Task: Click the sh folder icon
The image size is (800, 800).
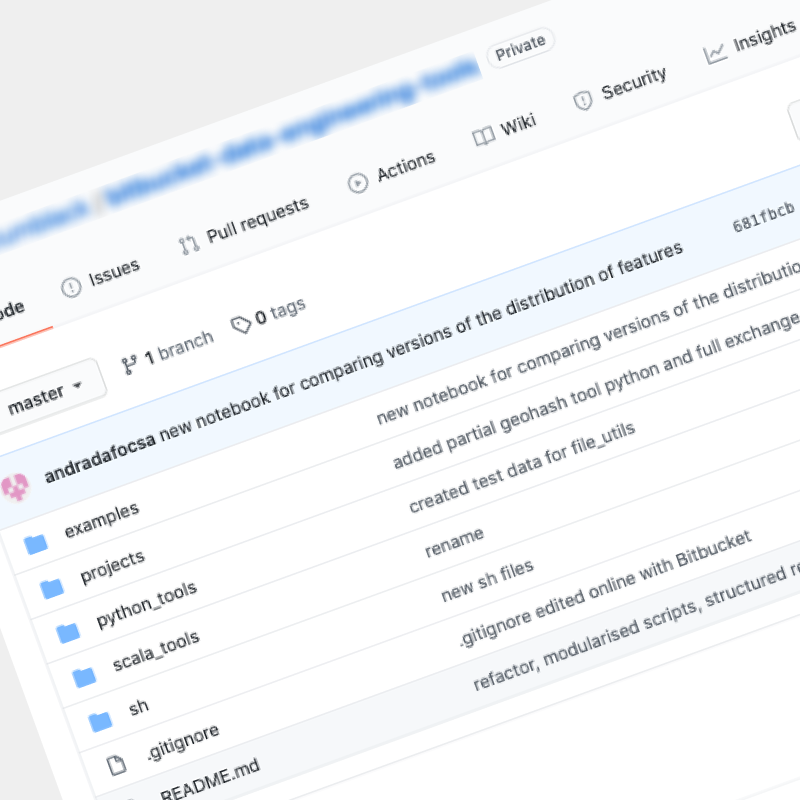Action: coord(100,722)
